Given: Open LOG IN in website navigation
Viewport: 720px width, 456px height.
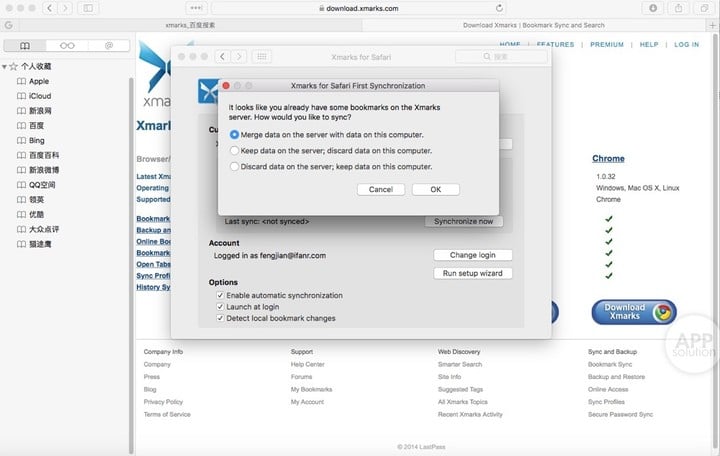Looking at the screenshot, I should 686,45.
